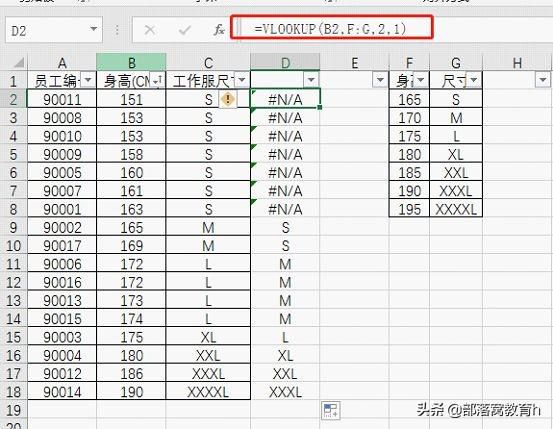This screenshot has height=429, width=553.
Task: Expand the Name Box dropdown arrow
Action: 93,29
